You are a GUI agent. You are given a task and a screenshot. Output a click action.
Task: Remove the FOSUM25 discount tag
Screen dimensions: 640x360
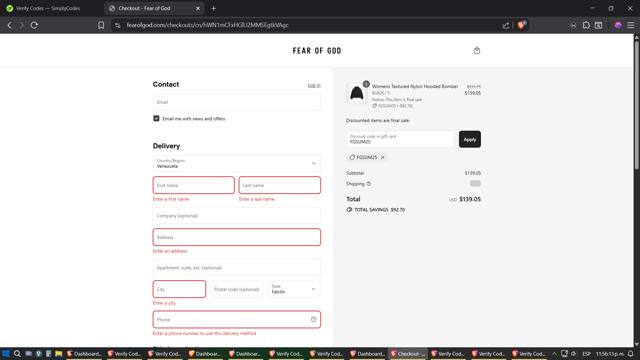[x=382, y=157]
